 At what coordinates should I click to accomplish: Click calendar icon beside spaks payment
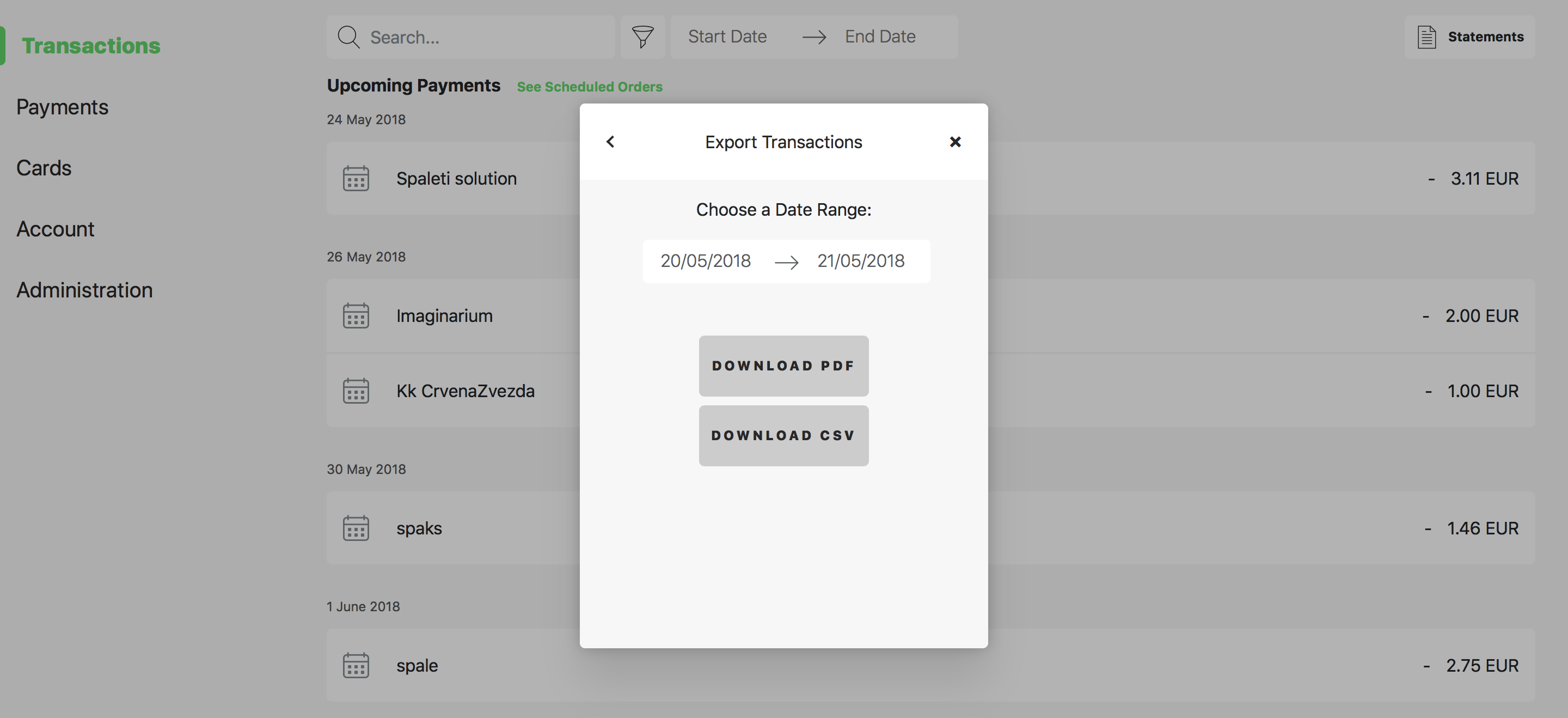click(356, 528)
